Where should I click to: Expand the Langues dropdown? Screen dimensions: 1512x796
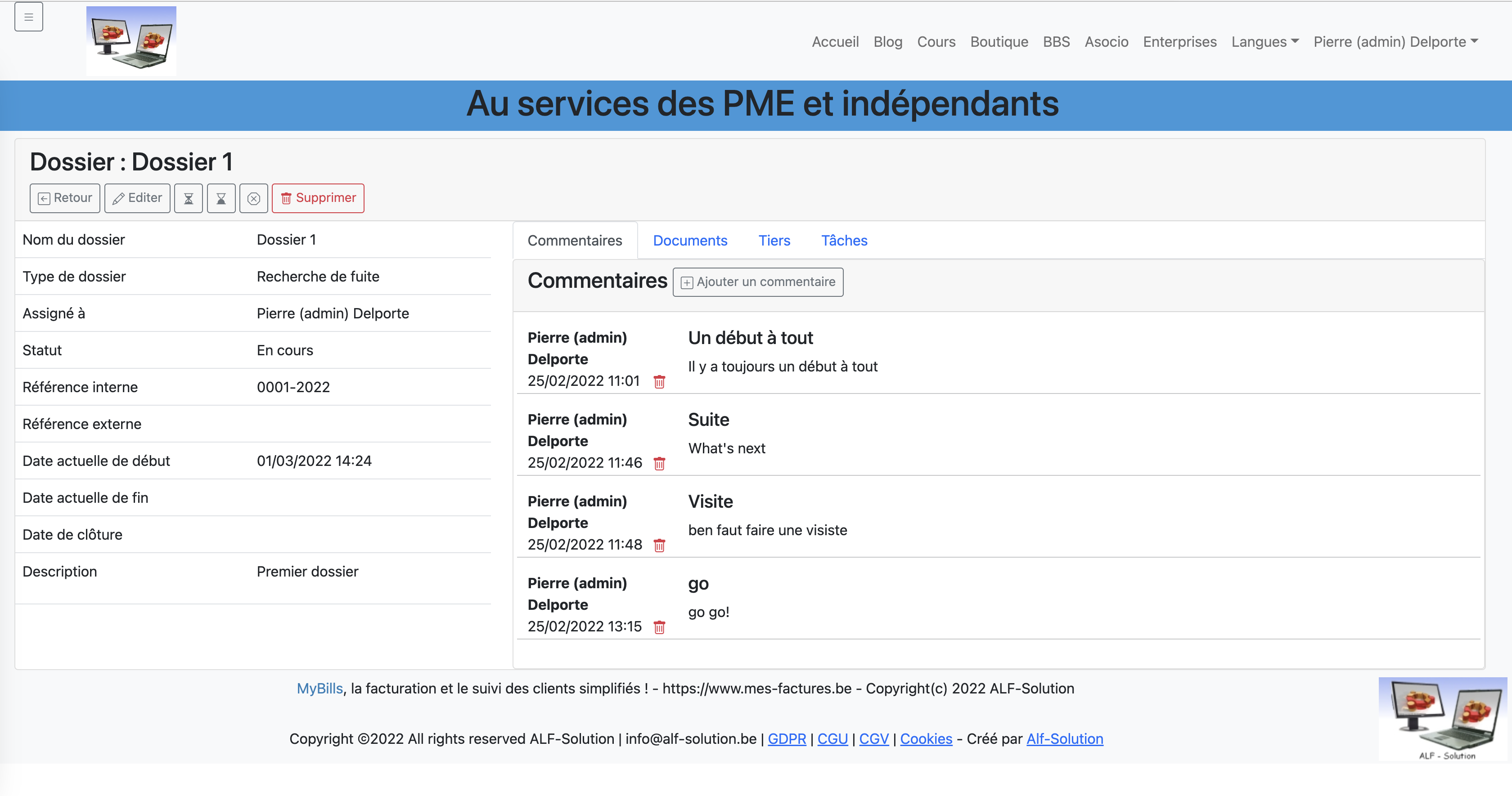(x=1265, y=42)
